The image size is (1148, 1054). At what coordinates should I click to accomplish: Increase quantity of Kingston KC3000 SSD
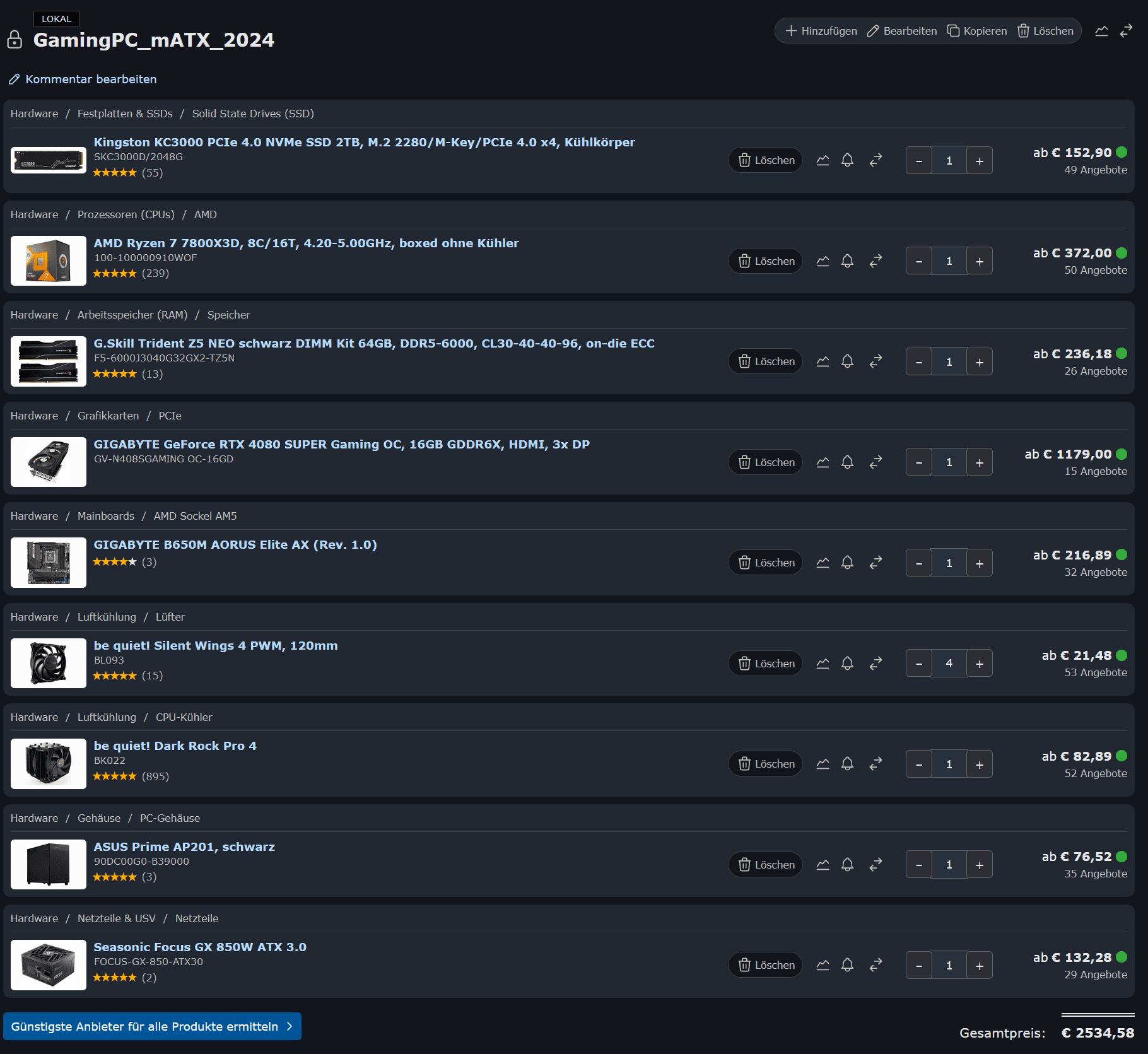pyautogui.click(x=980, y=161)
